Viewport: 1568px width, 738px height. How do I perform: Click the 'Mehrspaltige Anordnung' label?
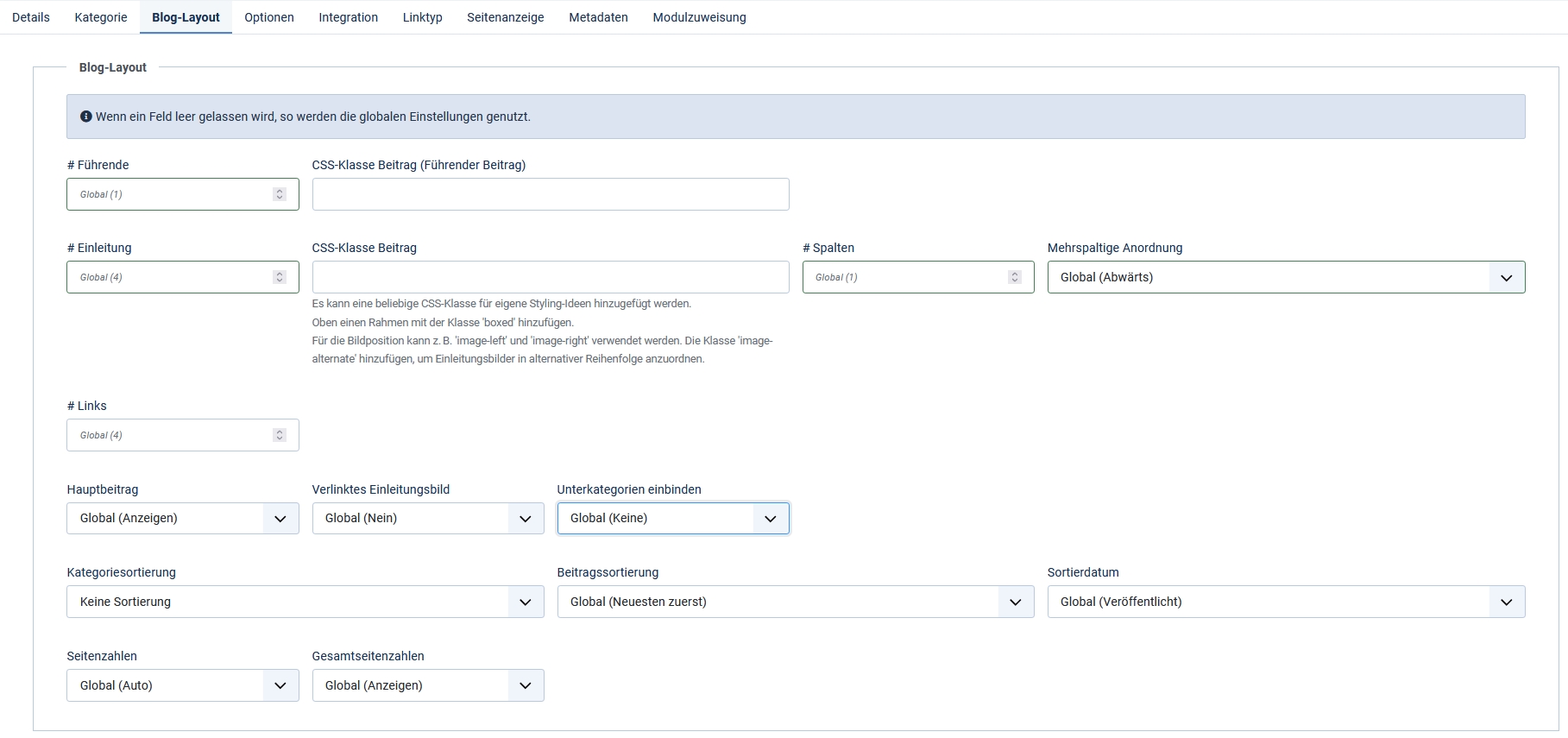pyautogui.click(x=1115, y=248)
